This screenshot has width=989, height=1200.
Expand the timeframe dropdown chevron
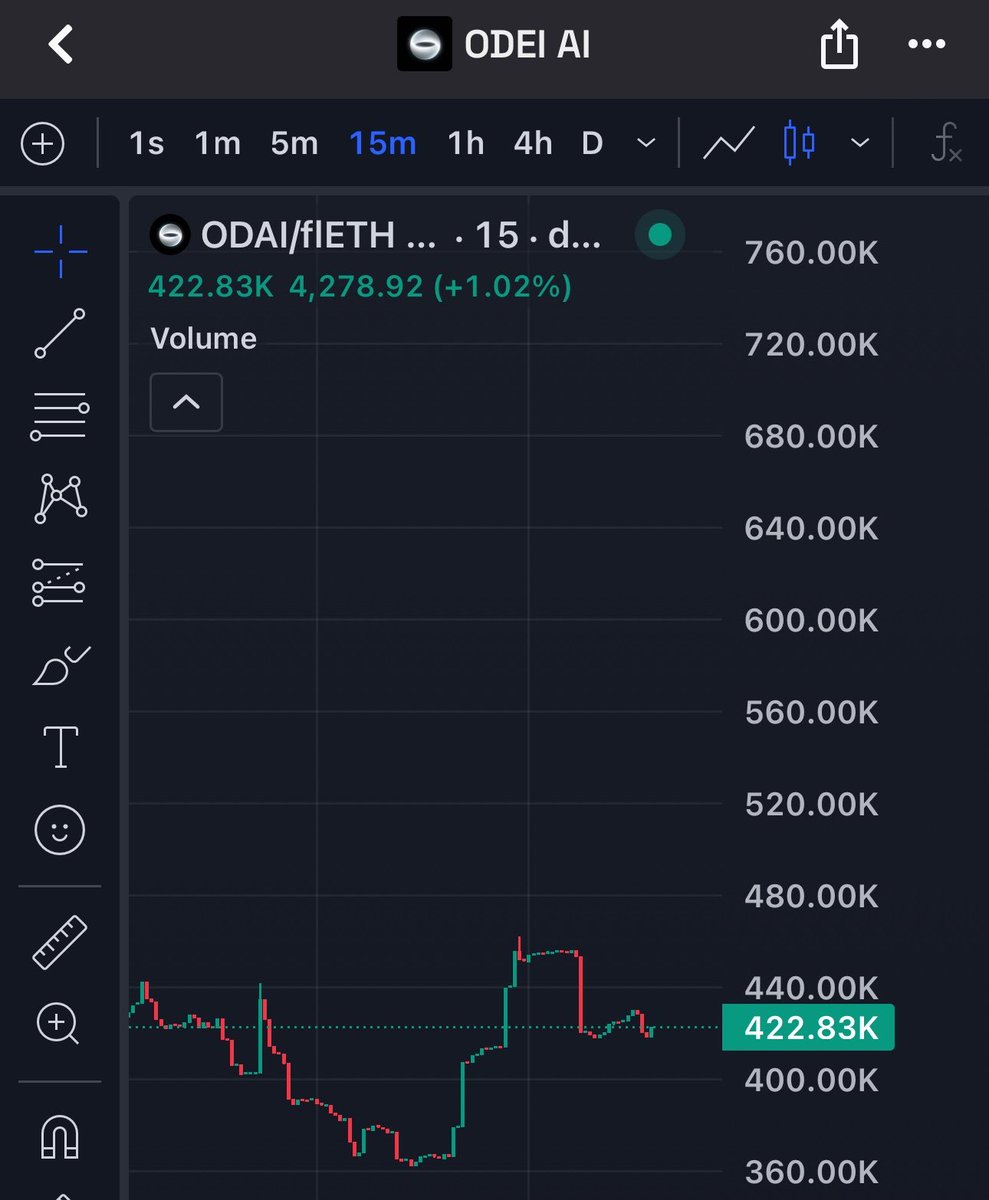point(647,144)
